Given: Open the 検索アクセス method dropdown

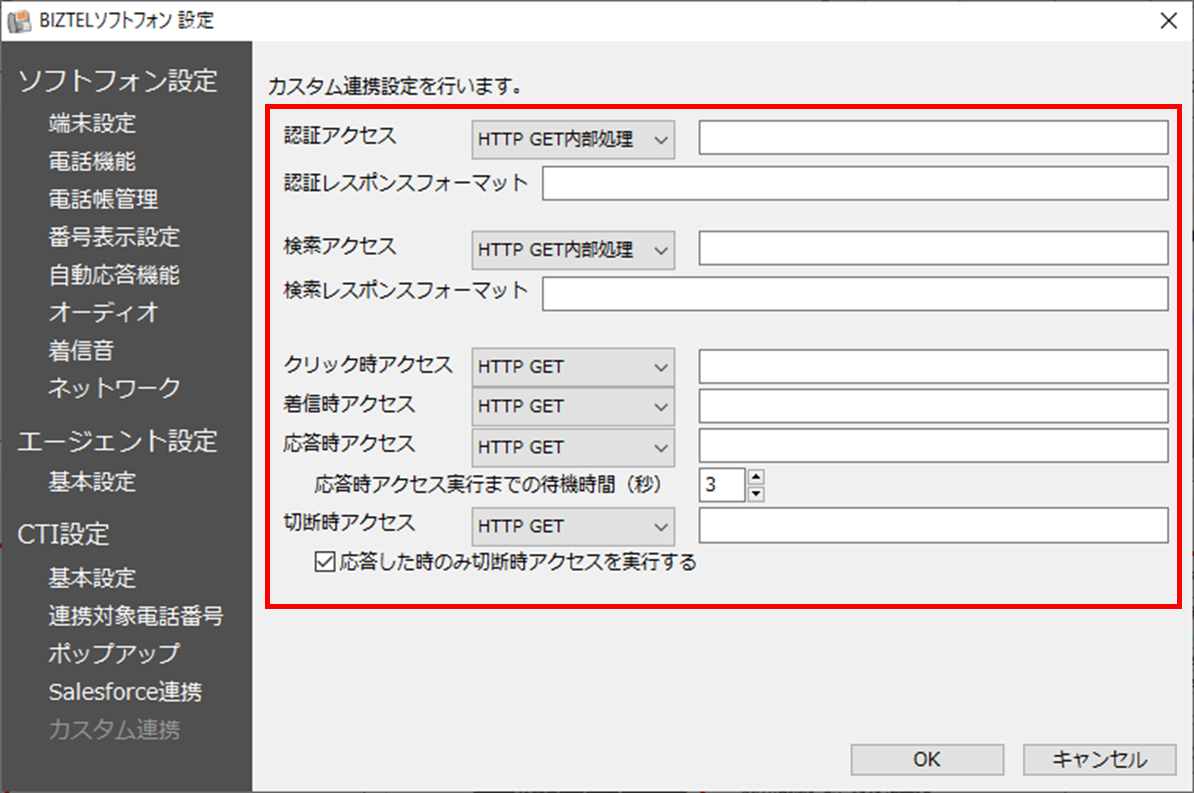Looking at the screenshot, I should (x=572, y=250).
